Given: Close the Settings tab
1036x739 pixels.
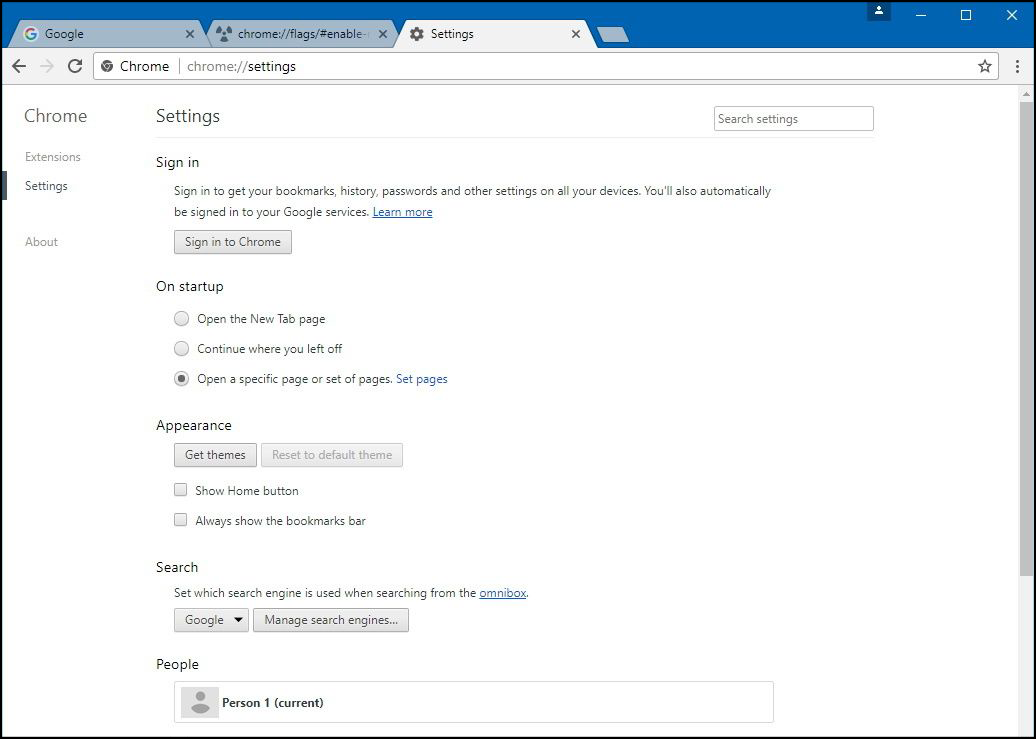Looking at the screenshot, I should tap(575, 34).
